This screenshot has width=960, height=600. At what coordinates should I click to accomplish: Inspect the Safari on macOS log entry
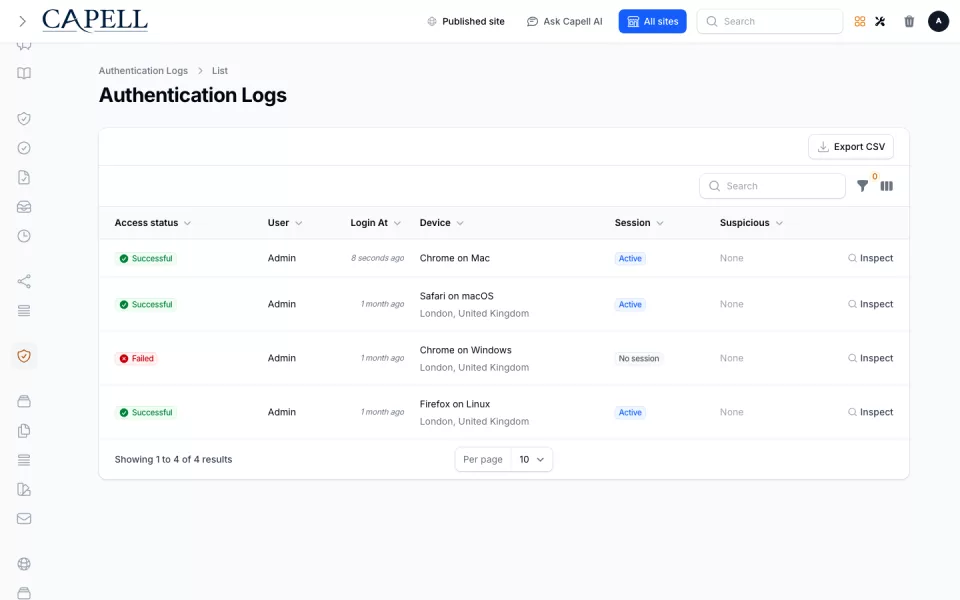pyautogui.click(x=870, y=304)
